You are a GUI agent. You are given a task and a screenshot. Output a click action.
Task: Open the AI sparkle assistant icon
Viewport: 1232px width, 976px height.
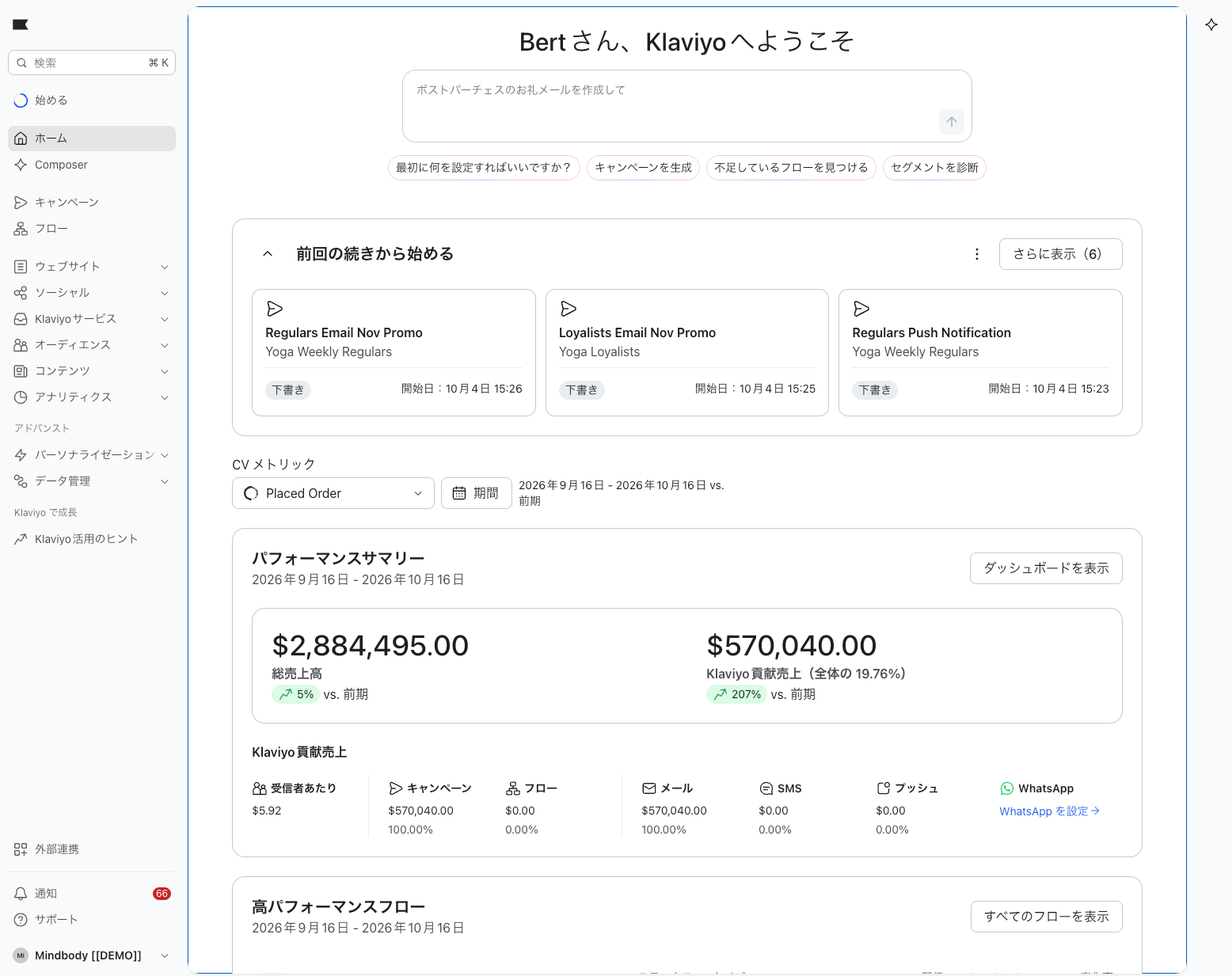click(1211, 25)
